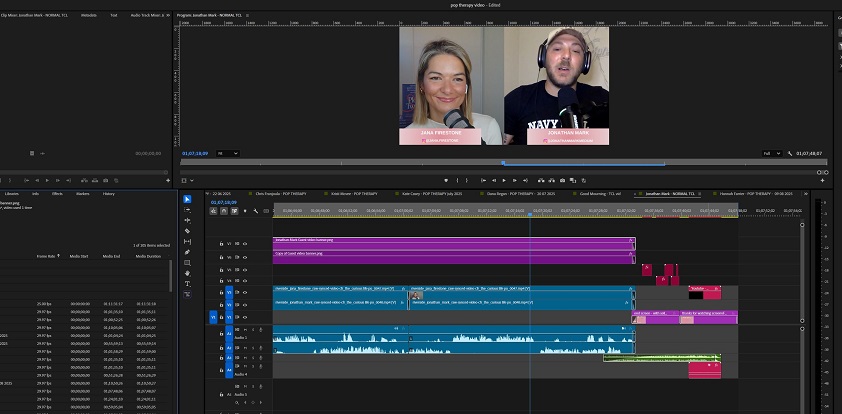The image size is (842, 414).
Task: Solo the Audio 1 track
Action: pyautogui.click(x=252, y=329)
